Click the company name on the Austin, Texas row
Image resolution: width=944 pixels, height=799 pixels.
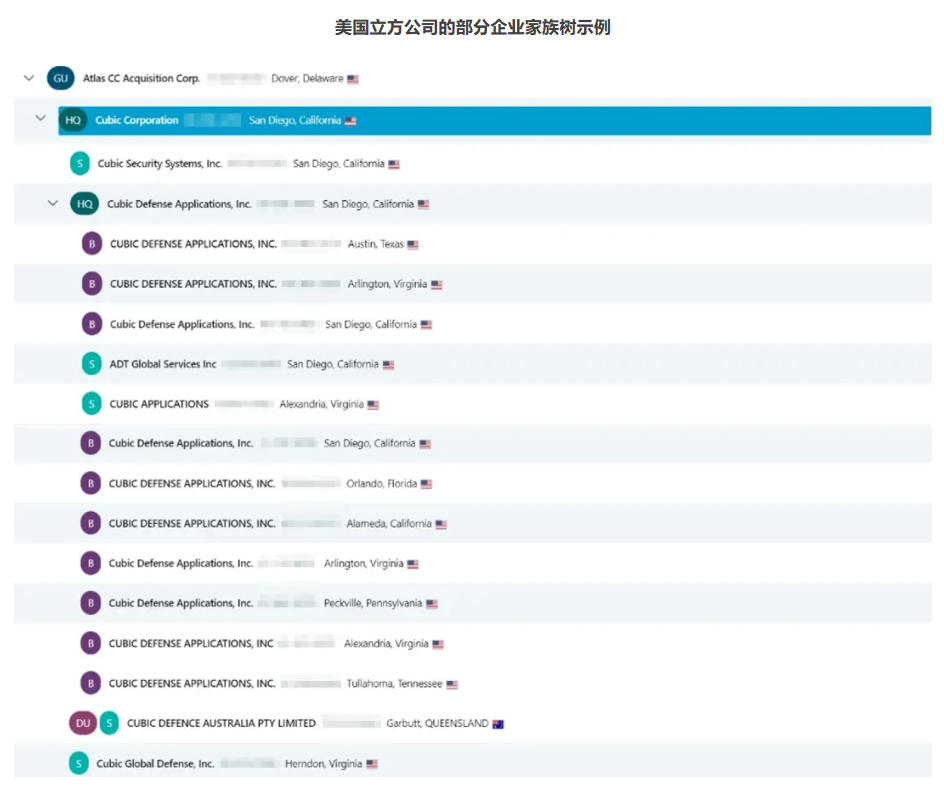pos(193,244)
